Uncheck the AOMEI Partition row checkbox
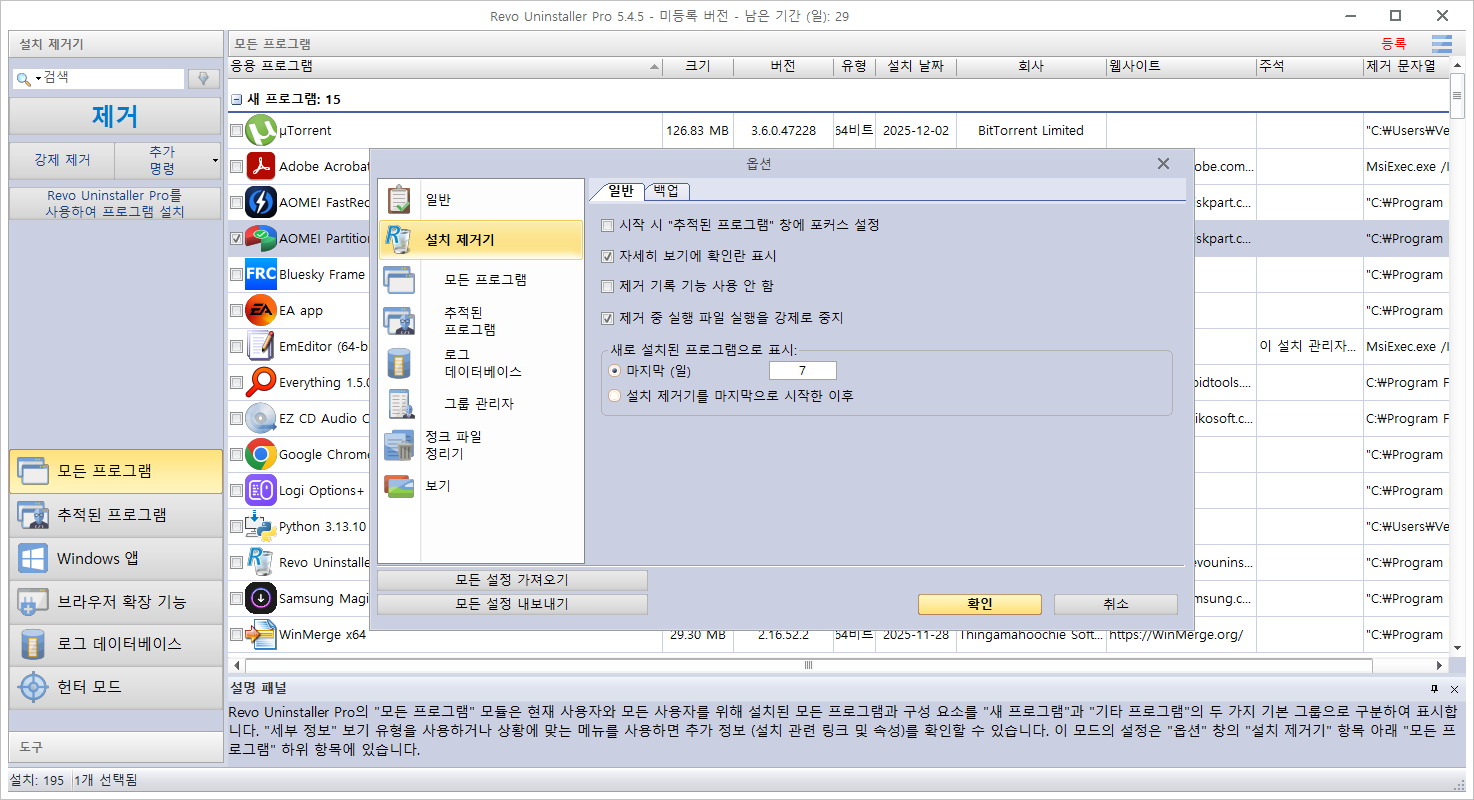Image resolution: width=1474 pixels, height=800 pixels. click(236, 239)
